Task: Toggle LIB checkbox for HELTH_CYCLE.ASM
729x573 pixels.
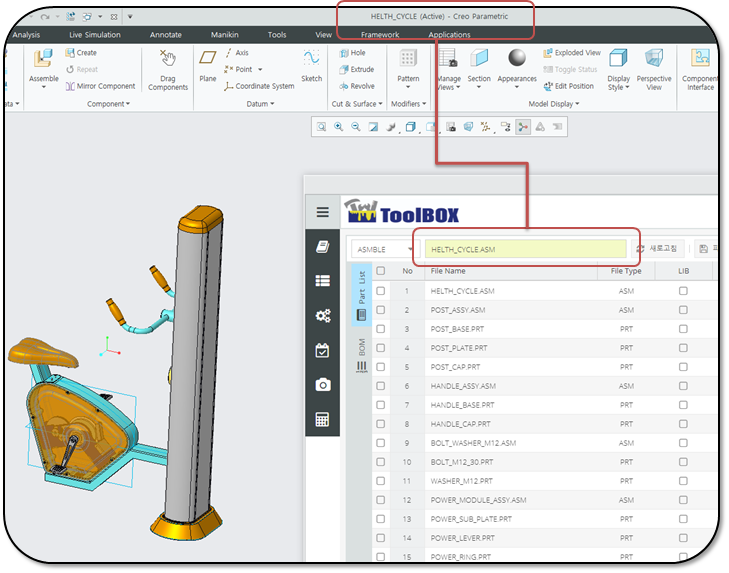Action: [x=683, y=291]
